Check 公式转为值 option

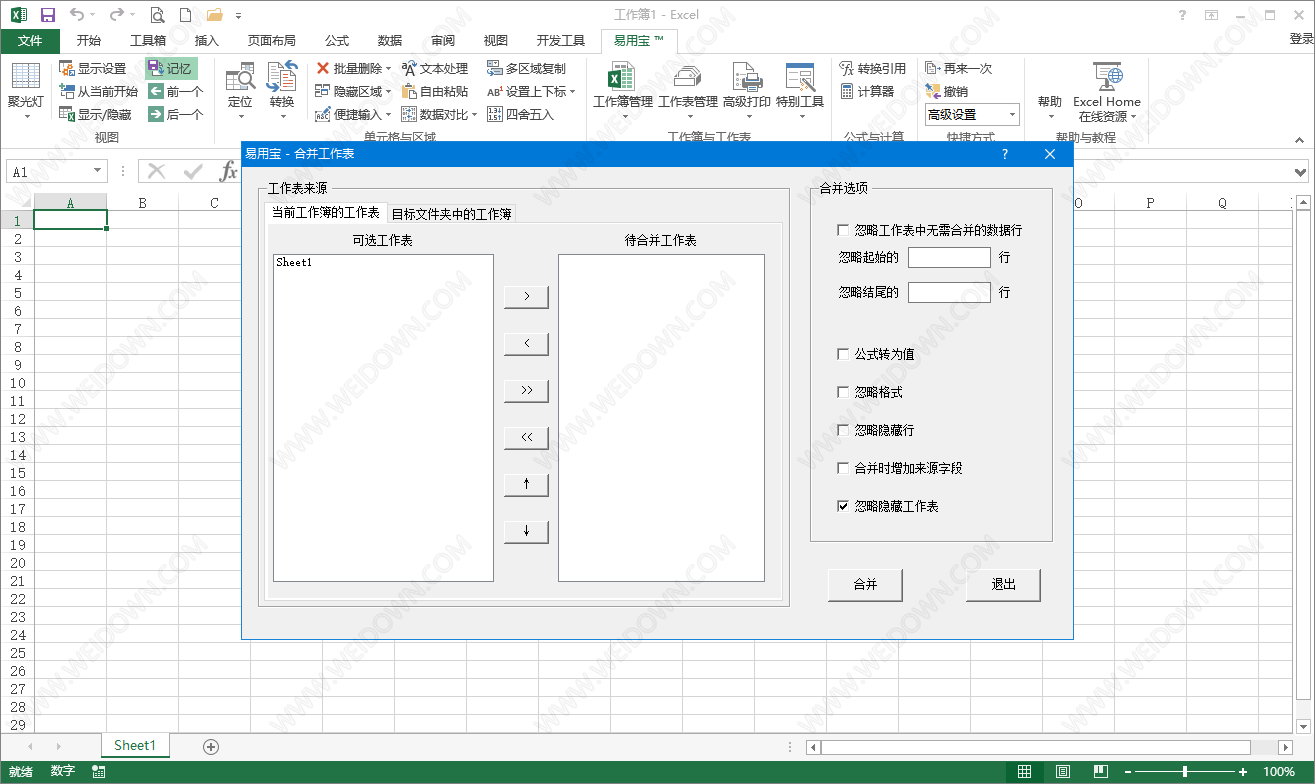(x=843, y=354)
